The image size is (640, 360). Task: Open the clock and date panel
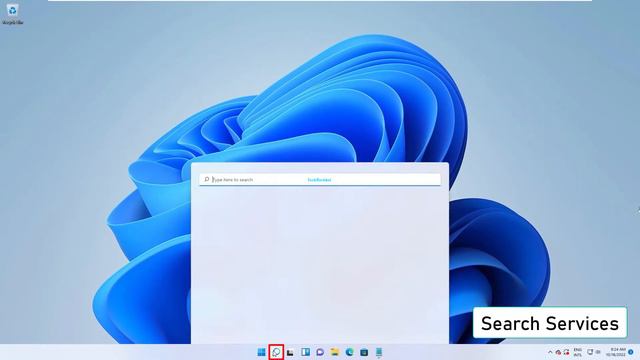(x=617, y=352)
